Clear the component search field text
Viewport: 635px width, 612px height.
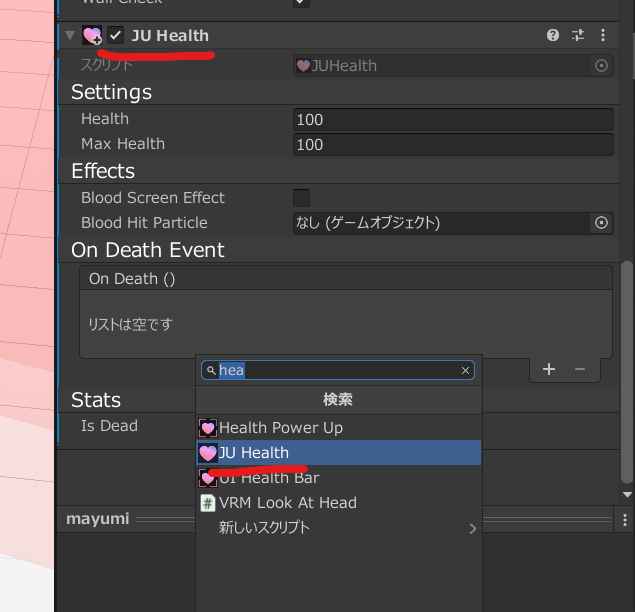coord(465,371)
